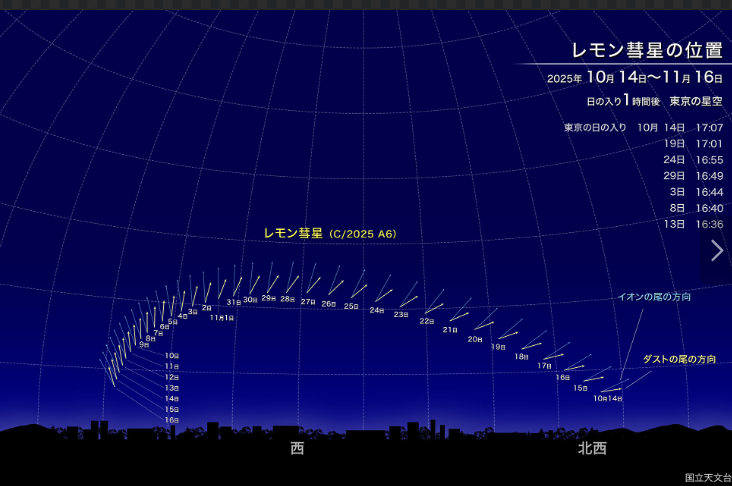Click the 20日 comet marker label

click(x=475, y=339)
